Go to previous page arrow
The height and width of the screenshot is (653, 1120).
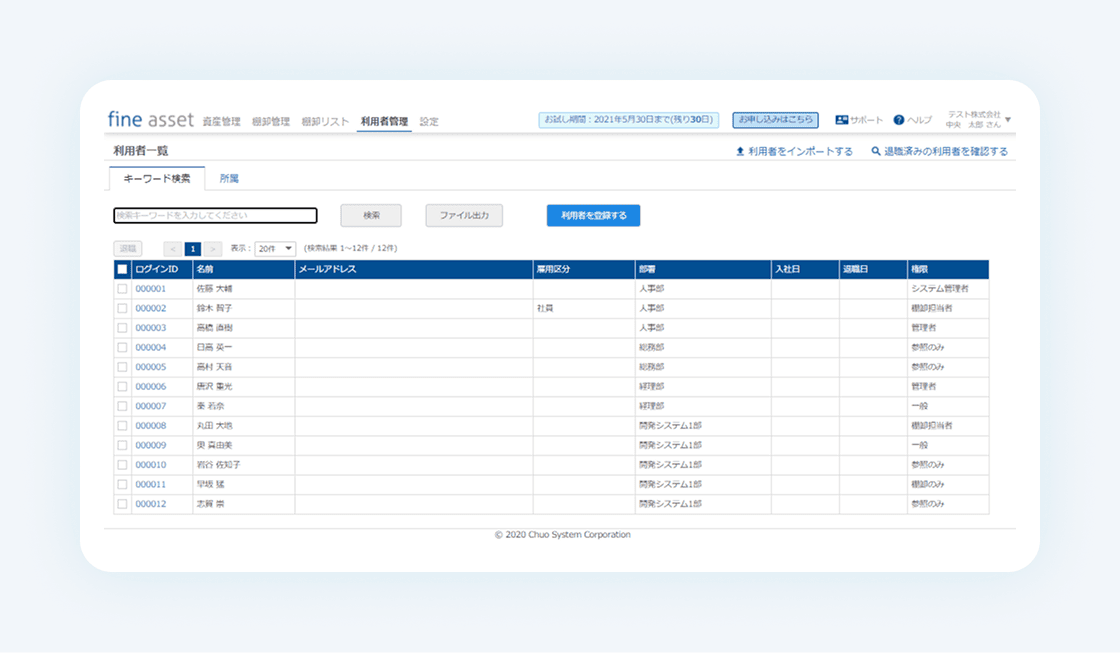172,249
